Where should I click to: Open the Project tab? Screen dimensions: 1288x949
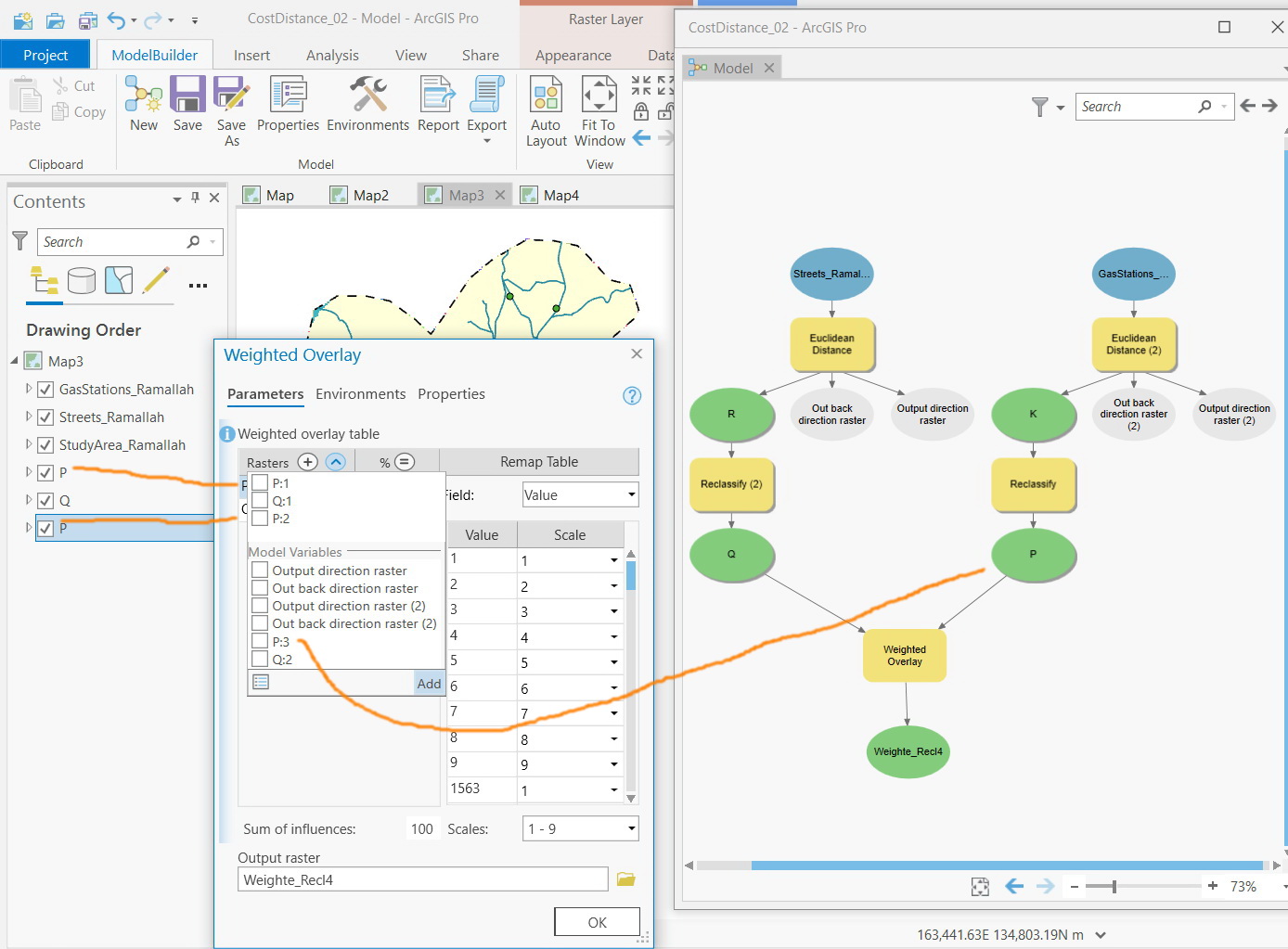click(45, 56)
